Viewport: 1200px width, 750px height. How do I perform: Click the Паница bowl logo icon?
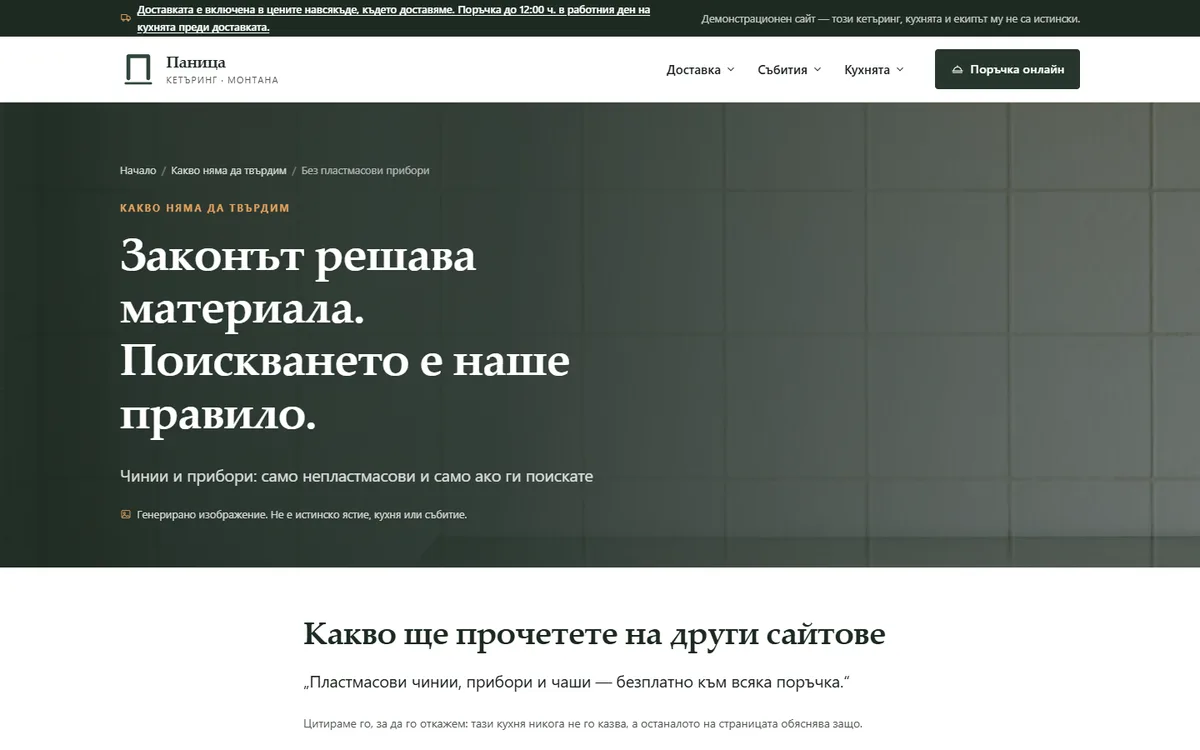point(138,69)
